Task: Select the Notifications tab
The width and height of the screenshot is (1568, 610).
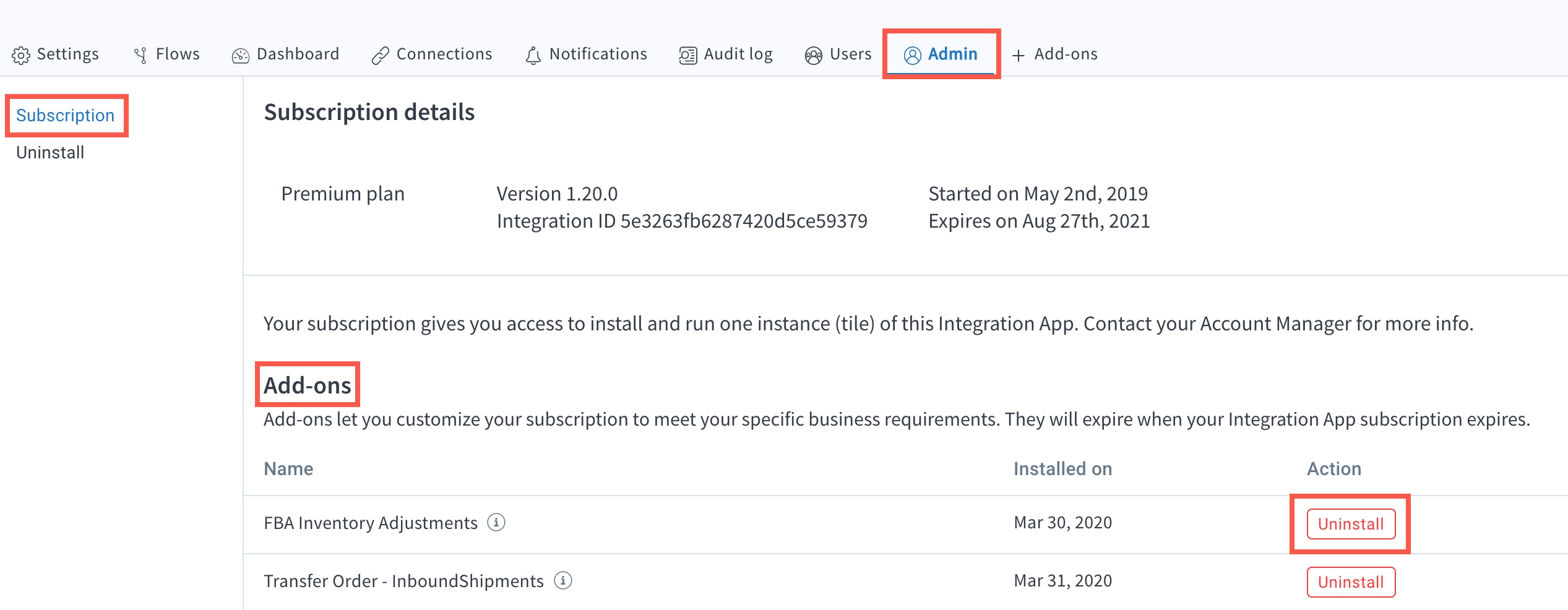Action: tap(586, 54)
